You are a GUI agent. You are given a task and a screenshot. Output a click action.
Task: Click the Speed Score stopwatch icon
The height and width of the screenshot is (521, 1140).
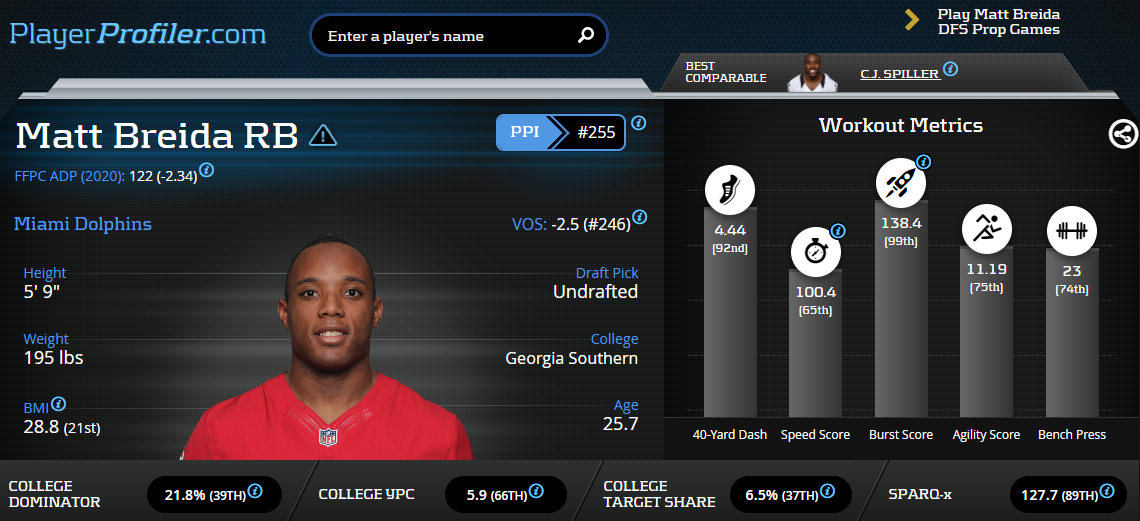[816, 252]
